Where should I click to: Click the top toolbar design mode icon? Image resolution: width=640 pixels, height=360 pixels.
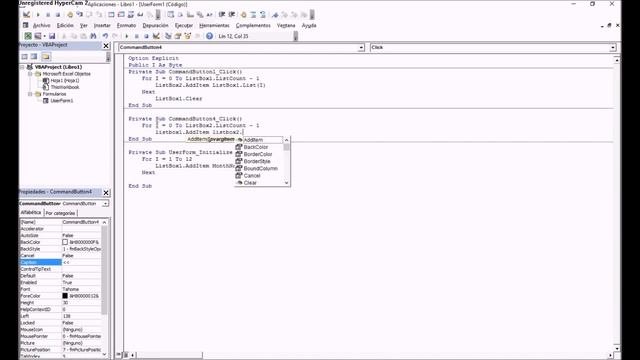[26, 15]
